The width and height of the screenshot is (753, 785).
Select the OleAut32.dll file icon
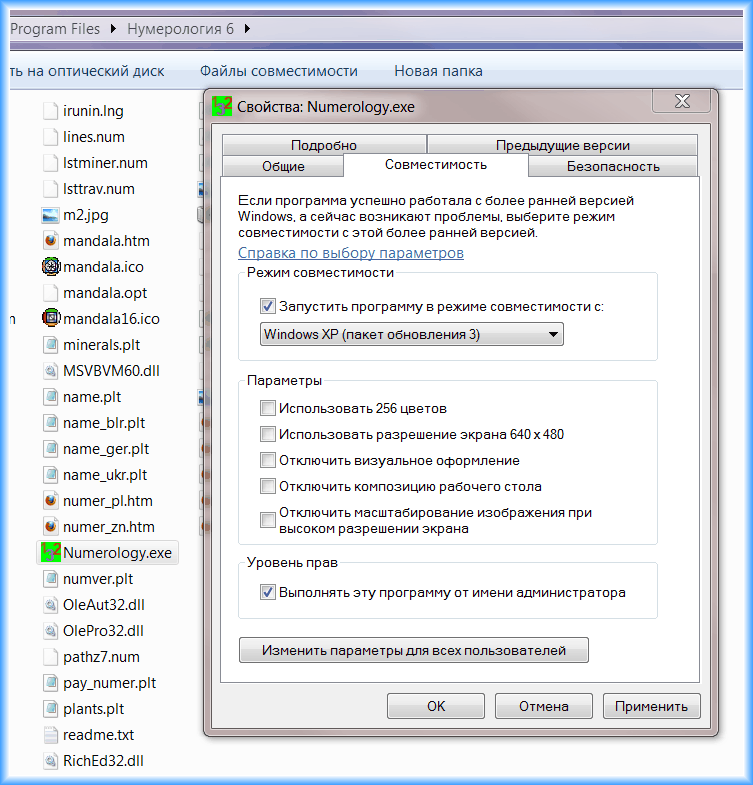pyautogui.click(x=51, y=605)
